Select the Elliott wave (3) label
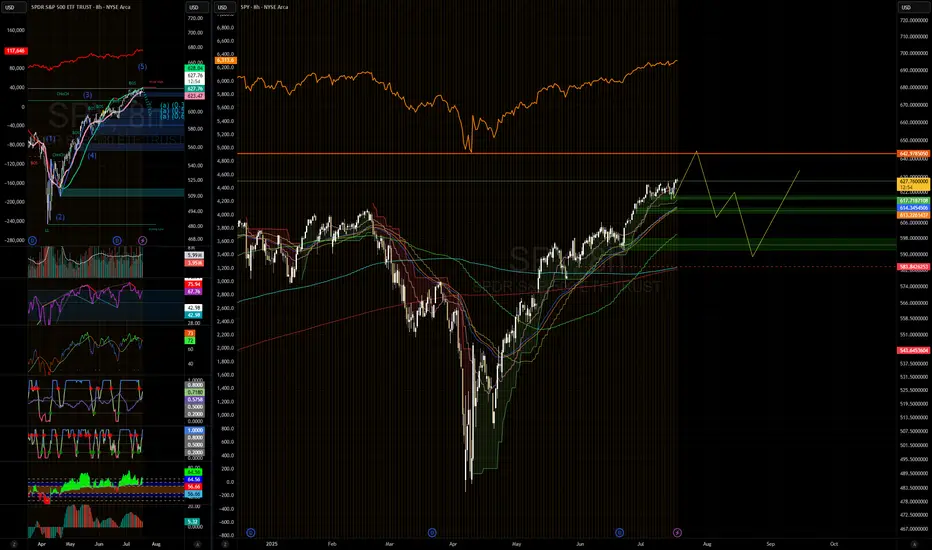Screen dimensions: 932x550 (x=87, y=95)
